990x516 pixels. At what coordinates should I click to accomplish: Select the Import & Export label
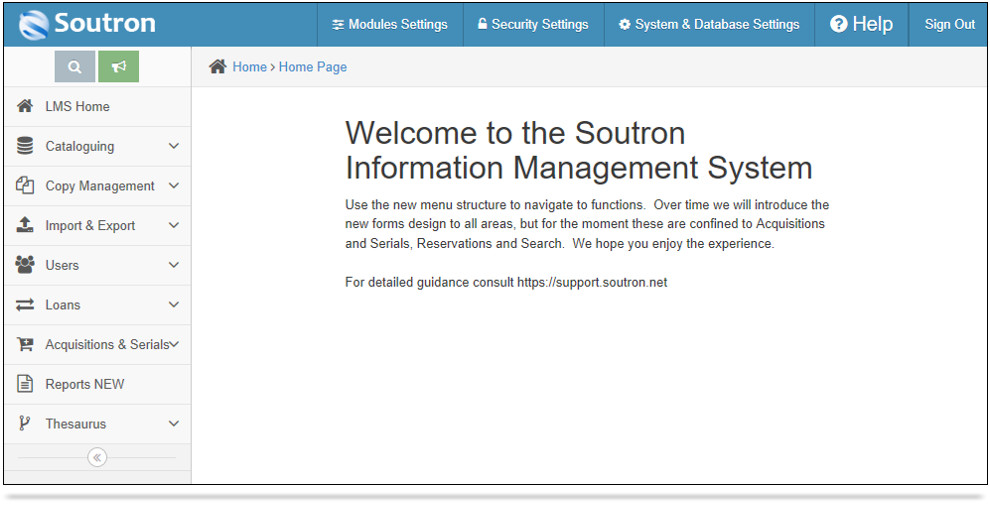click(90, 225)
